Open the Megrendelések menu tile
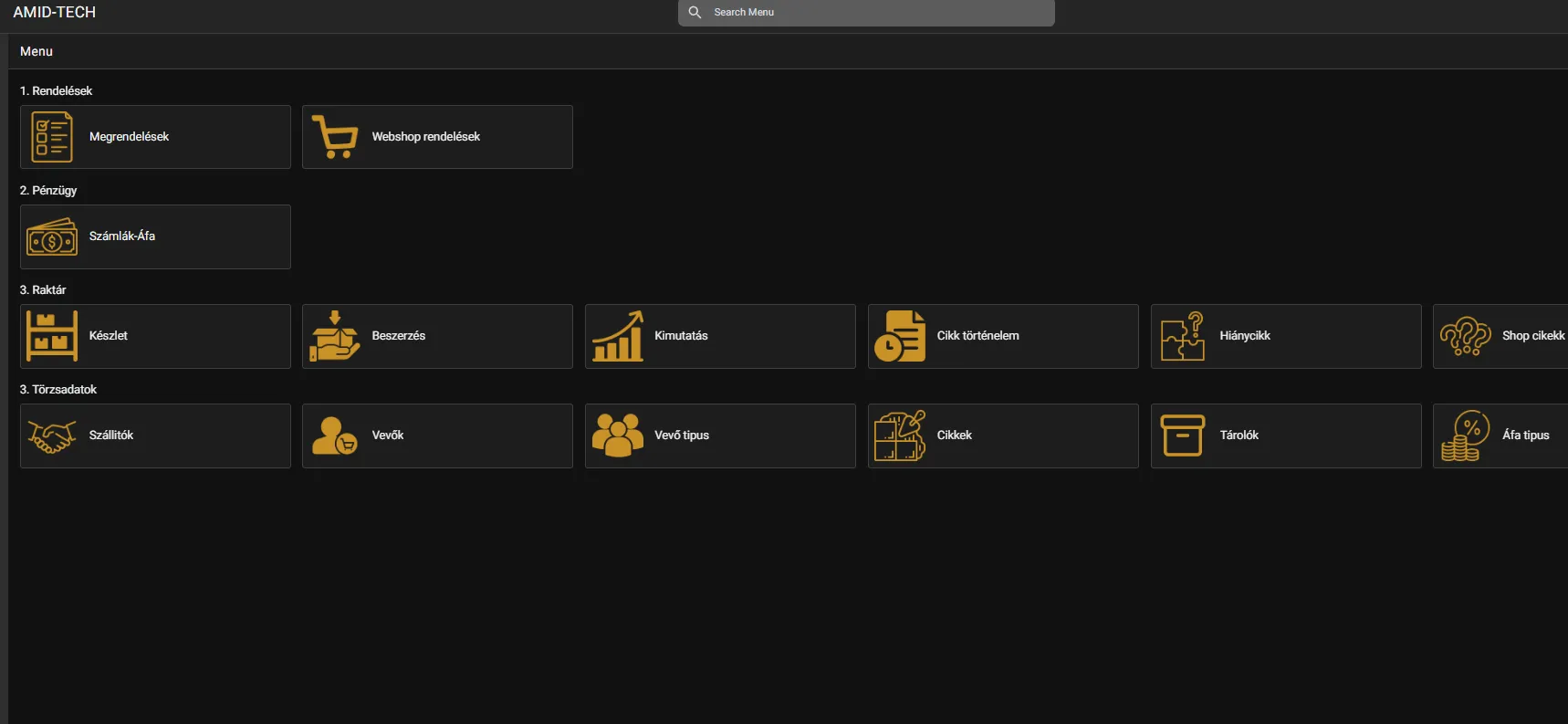This screenshot has height=724, width=1568. pos(155,137)
